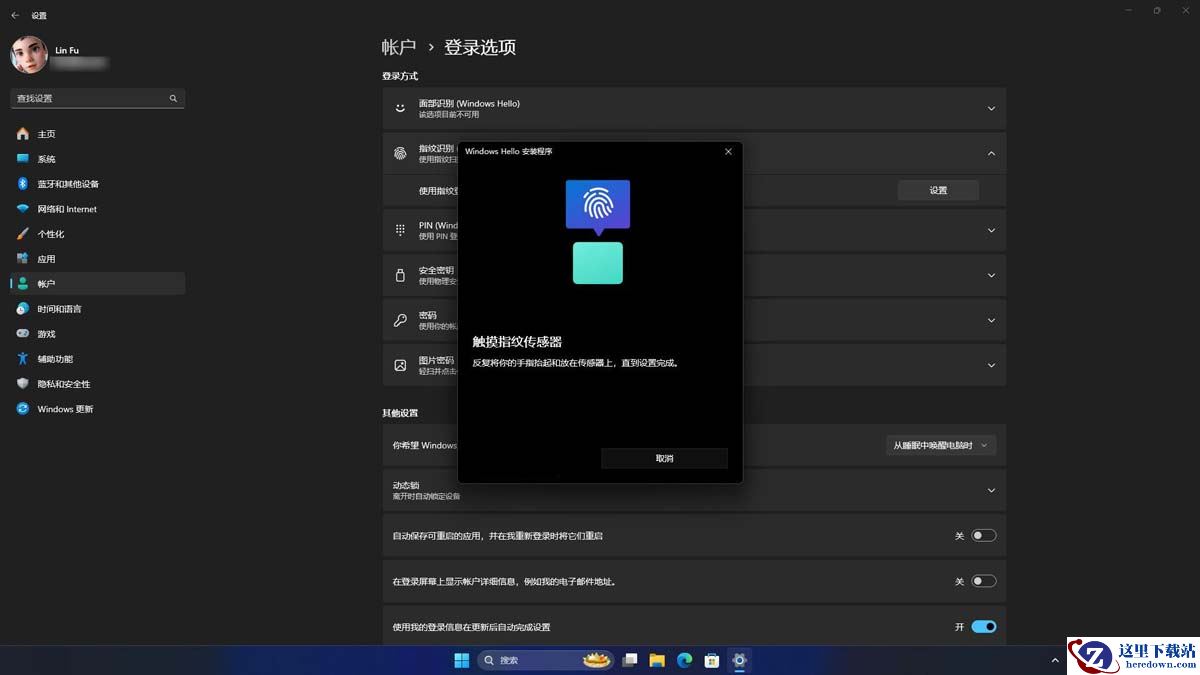Open 蓝牙和其他设备 in the sidebar
The image size is (1200, 675).
pos(98,184)
